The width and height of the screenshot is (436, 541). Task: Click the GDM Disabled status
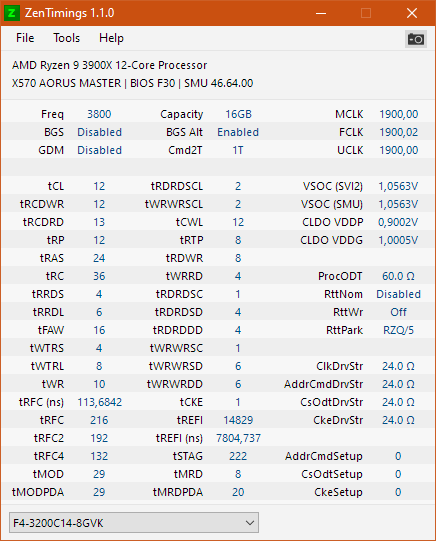coord(99,150)
